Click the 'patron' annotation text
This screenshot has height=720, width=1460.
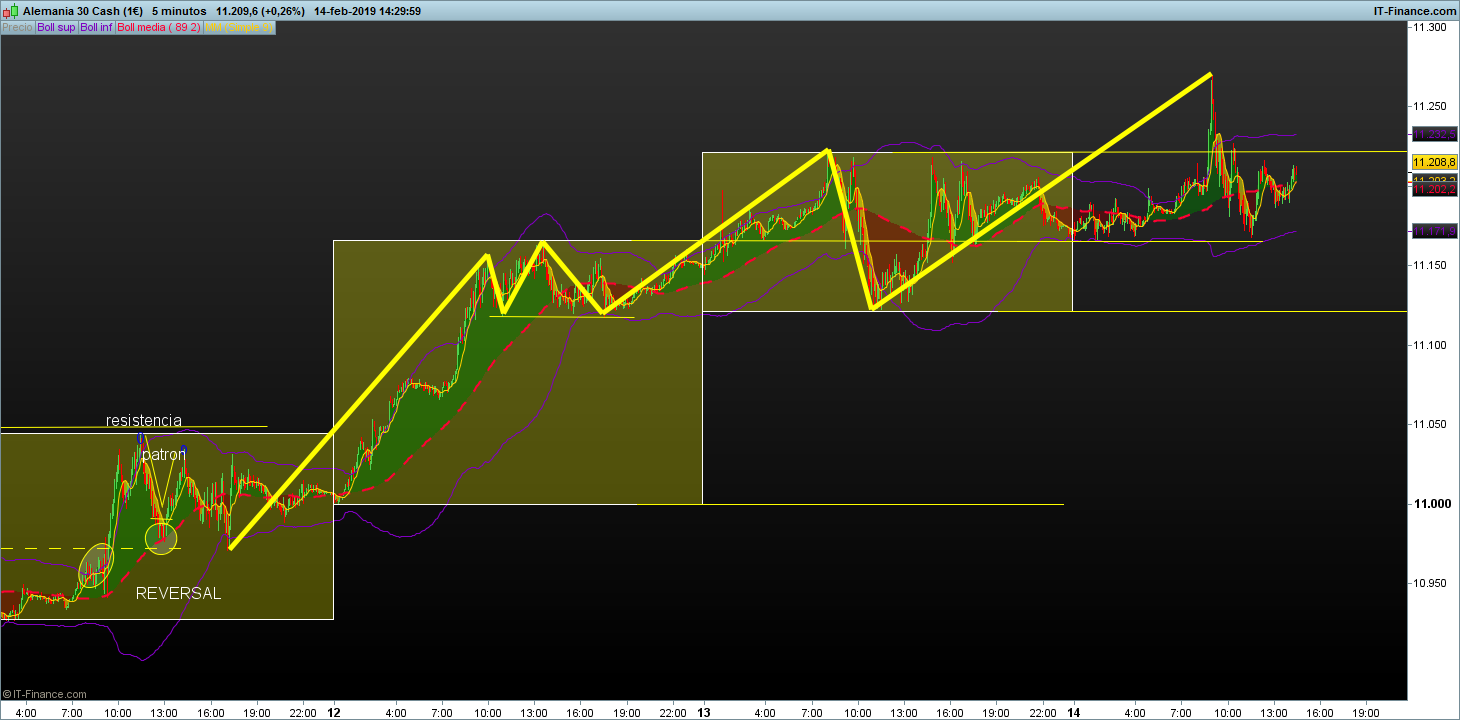(x=163, y=454)
